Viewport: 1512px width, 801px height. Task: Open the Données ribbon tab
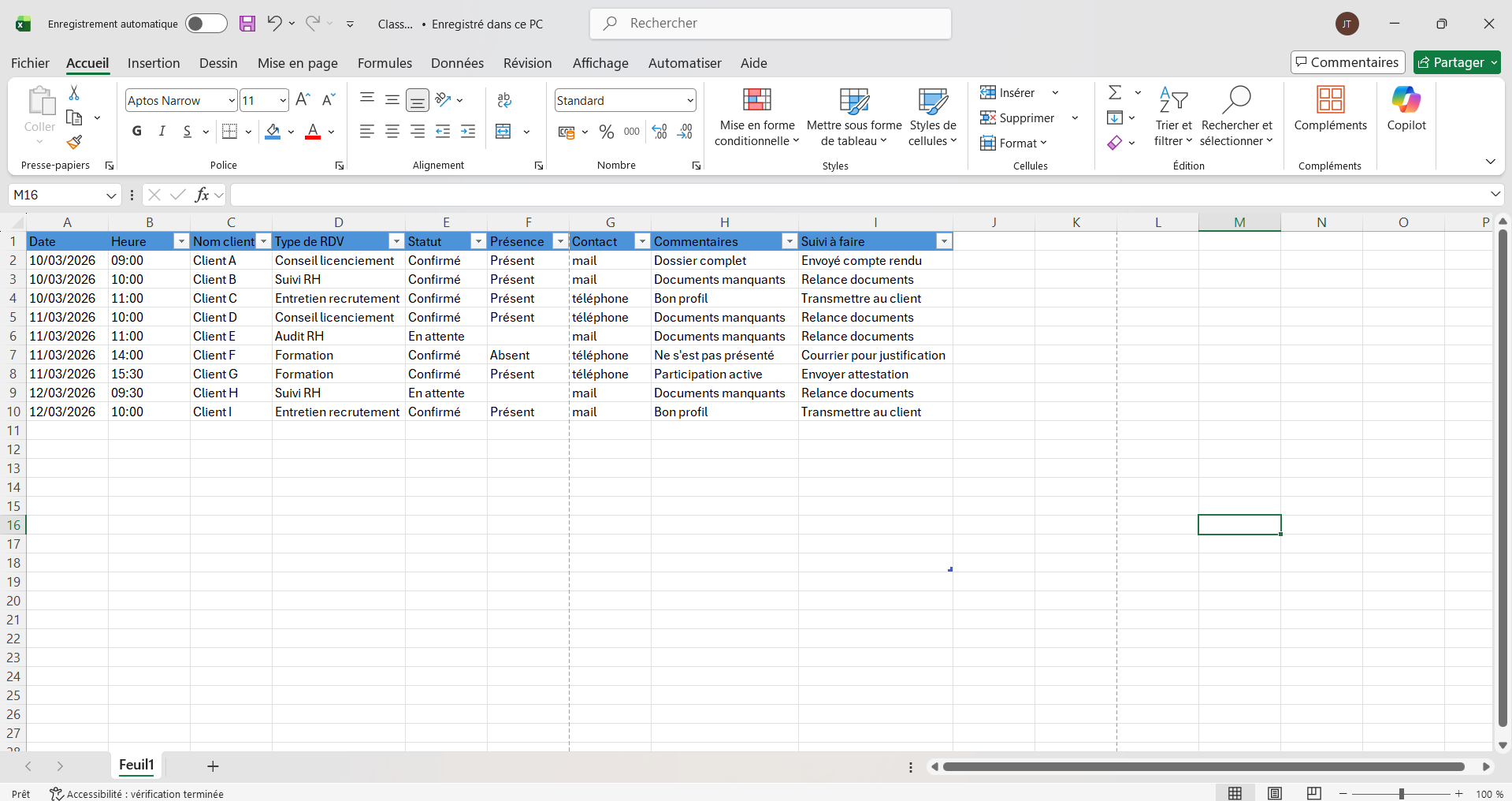click(x=457, y=63)
